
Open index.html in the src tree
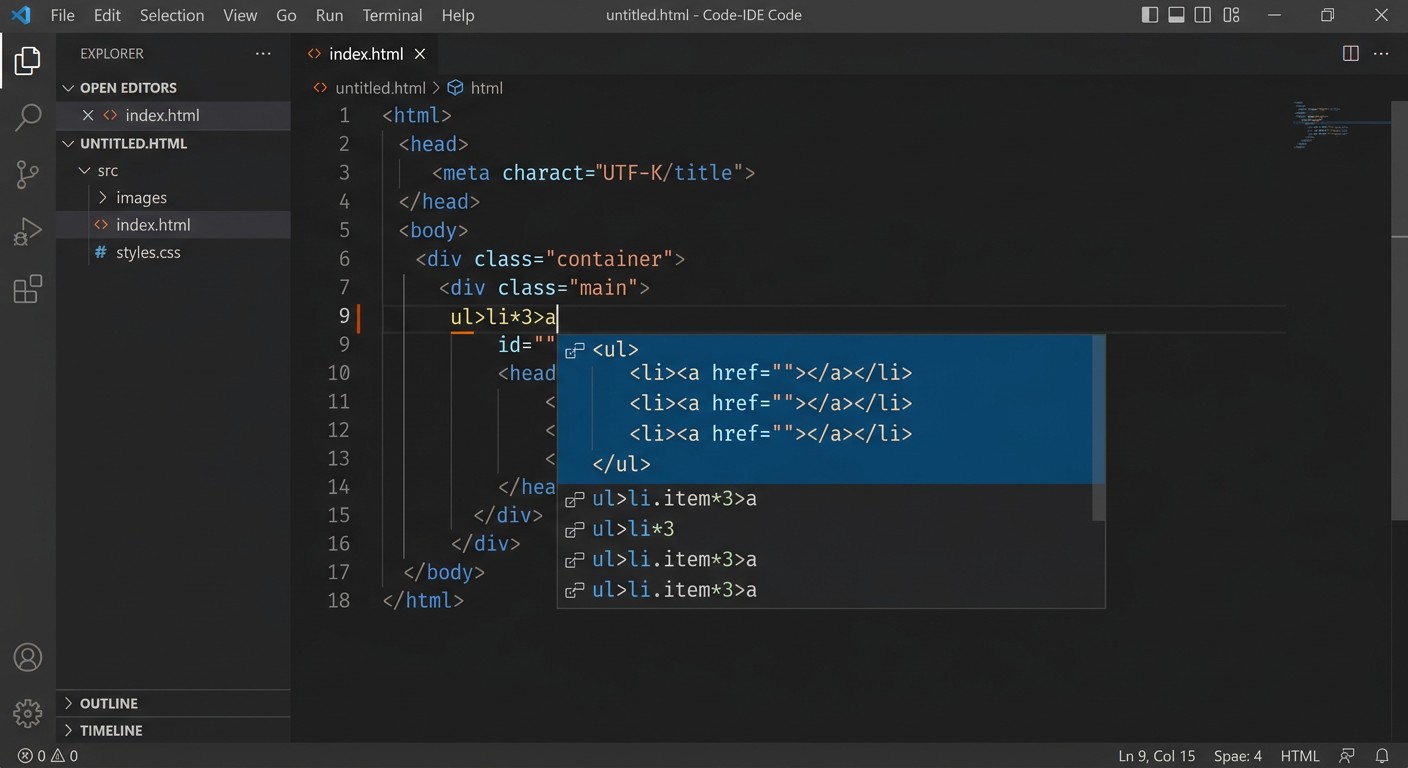pos(153,225)
